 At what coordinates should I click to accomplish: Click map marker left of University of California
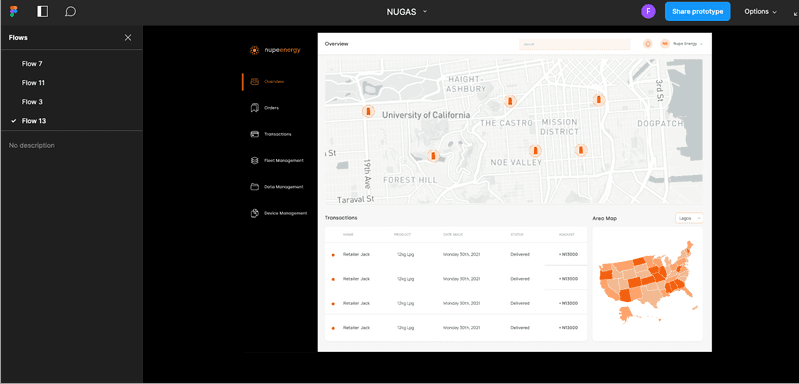coord(367,112)
